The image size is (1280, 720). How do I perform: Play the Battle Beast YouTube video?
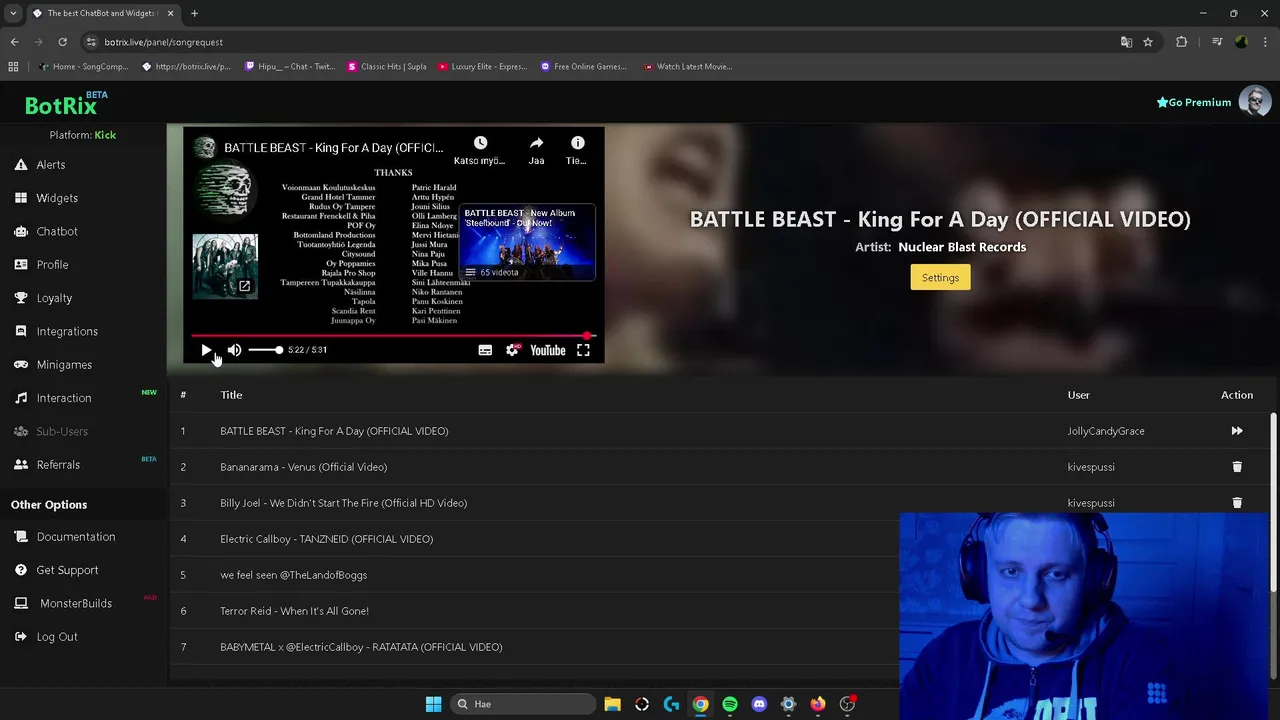point(206,350)
